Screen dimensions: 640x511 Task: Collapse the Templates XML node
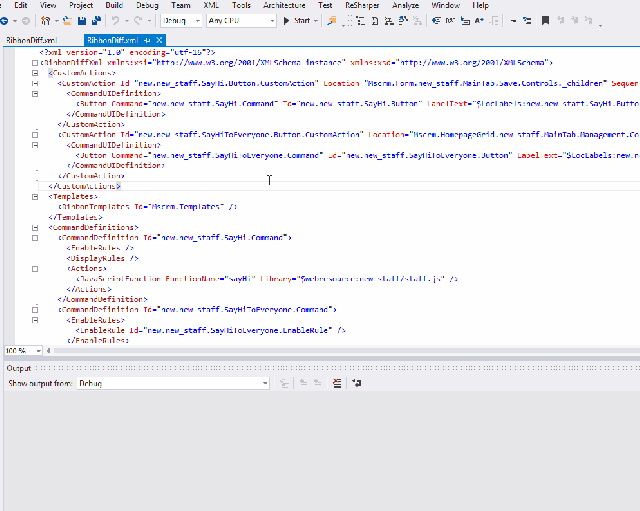coord(36,197)
